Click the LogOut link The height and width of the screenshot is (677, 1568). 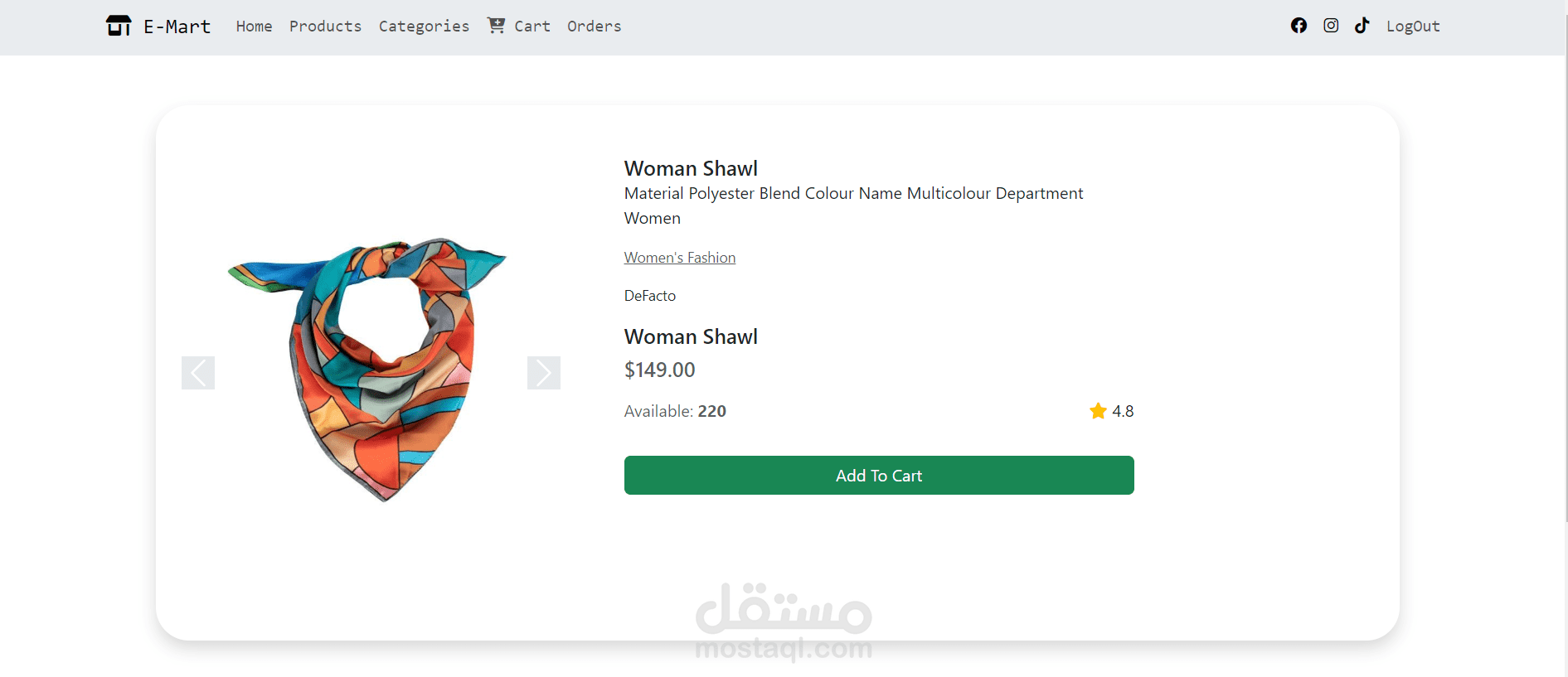click(x=1413, y=27)
